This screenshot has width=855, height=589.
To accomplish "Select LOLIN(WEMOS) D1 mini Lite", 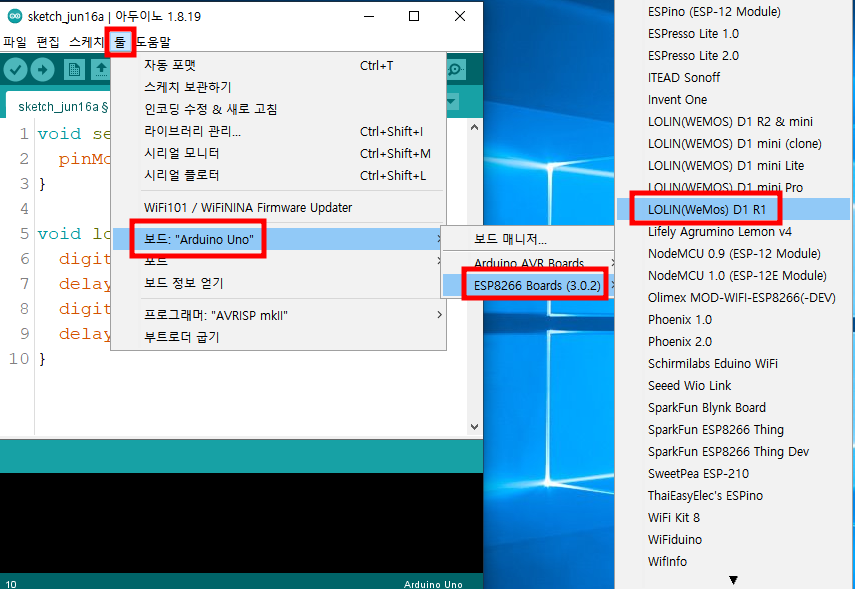I will (733, 166).
